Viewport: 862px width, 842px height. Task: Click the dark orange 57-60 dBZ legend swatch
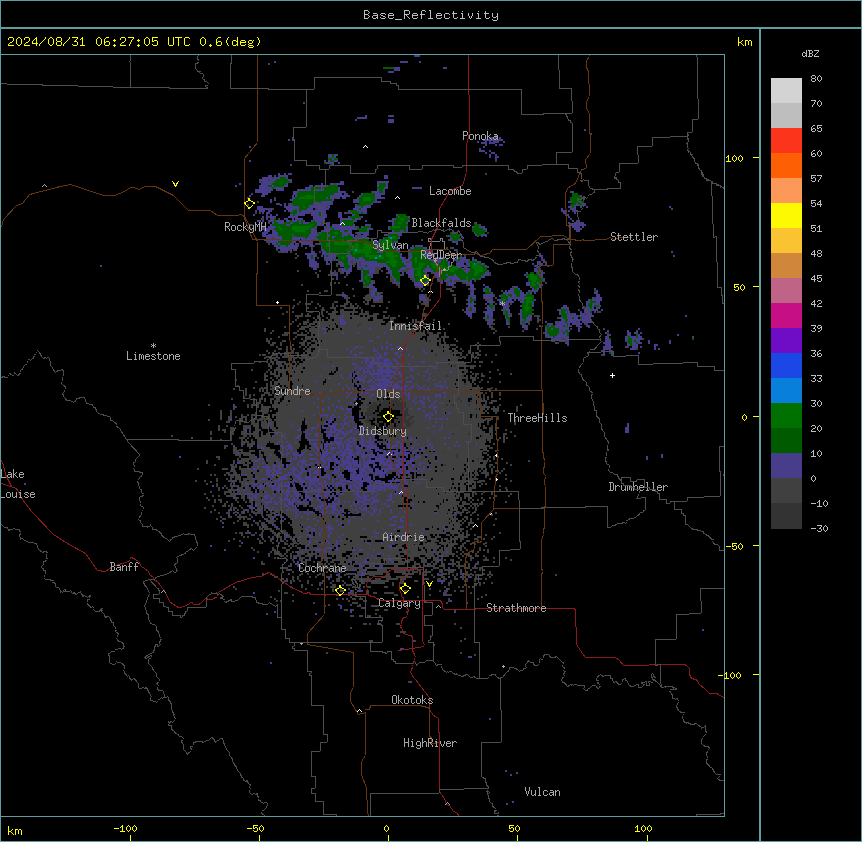click(x=786, y=165)
